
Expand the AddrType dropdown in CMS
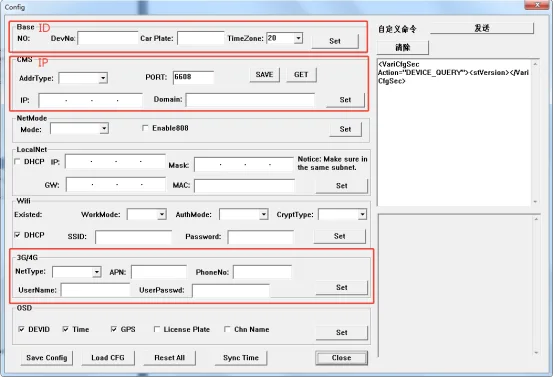(103, 78)
